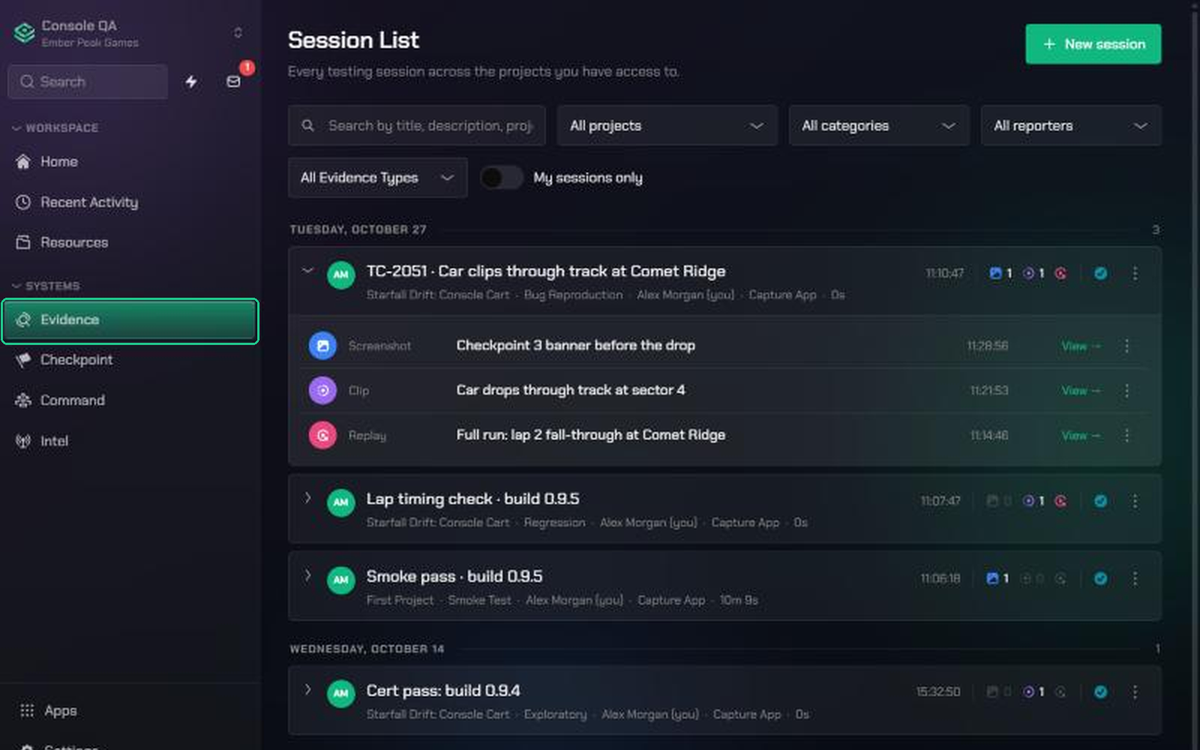Select Evidence in the Systems section

coord(130,320)
